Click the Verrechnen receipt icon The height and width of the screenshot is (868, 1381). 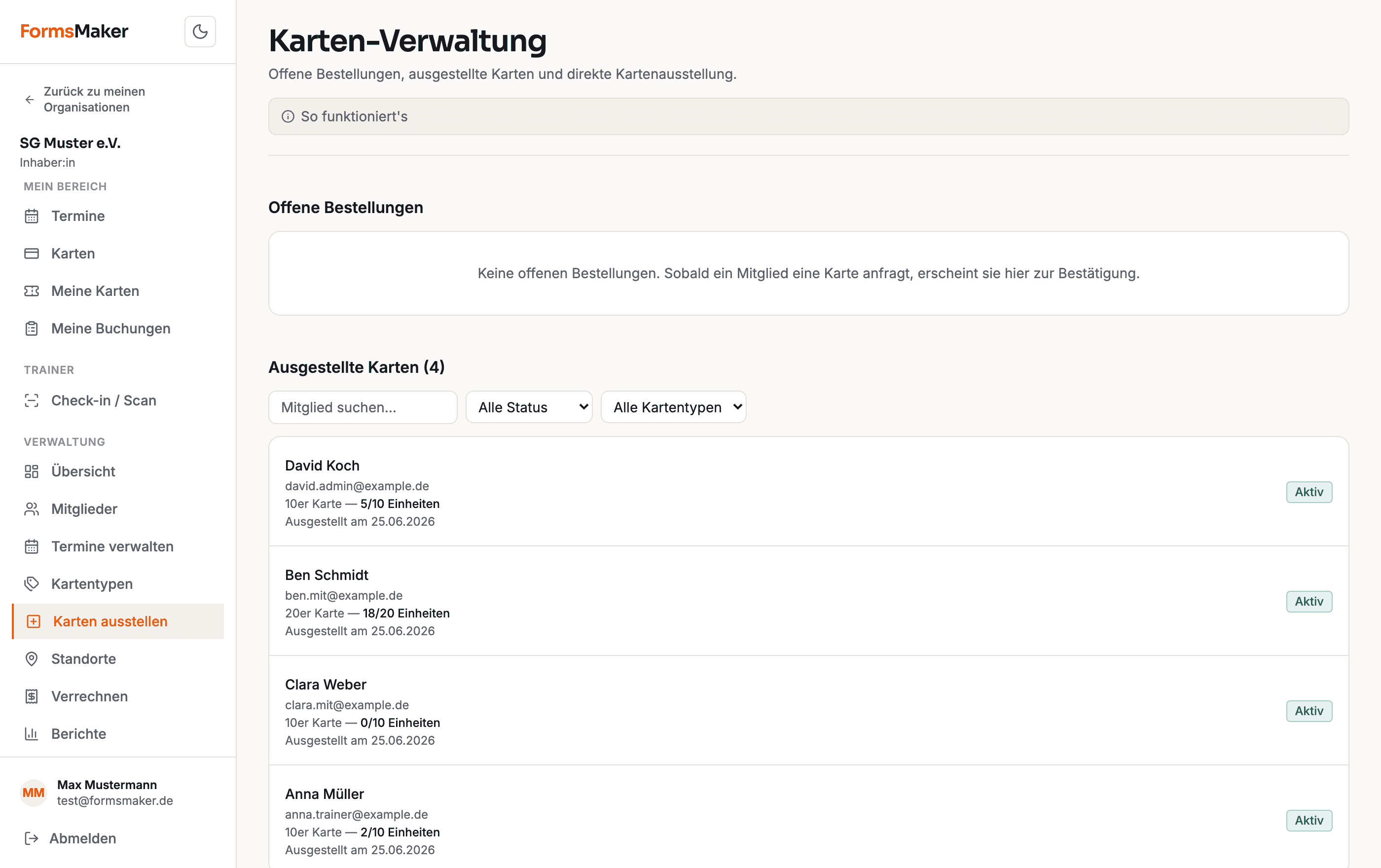tap(32, 696)
